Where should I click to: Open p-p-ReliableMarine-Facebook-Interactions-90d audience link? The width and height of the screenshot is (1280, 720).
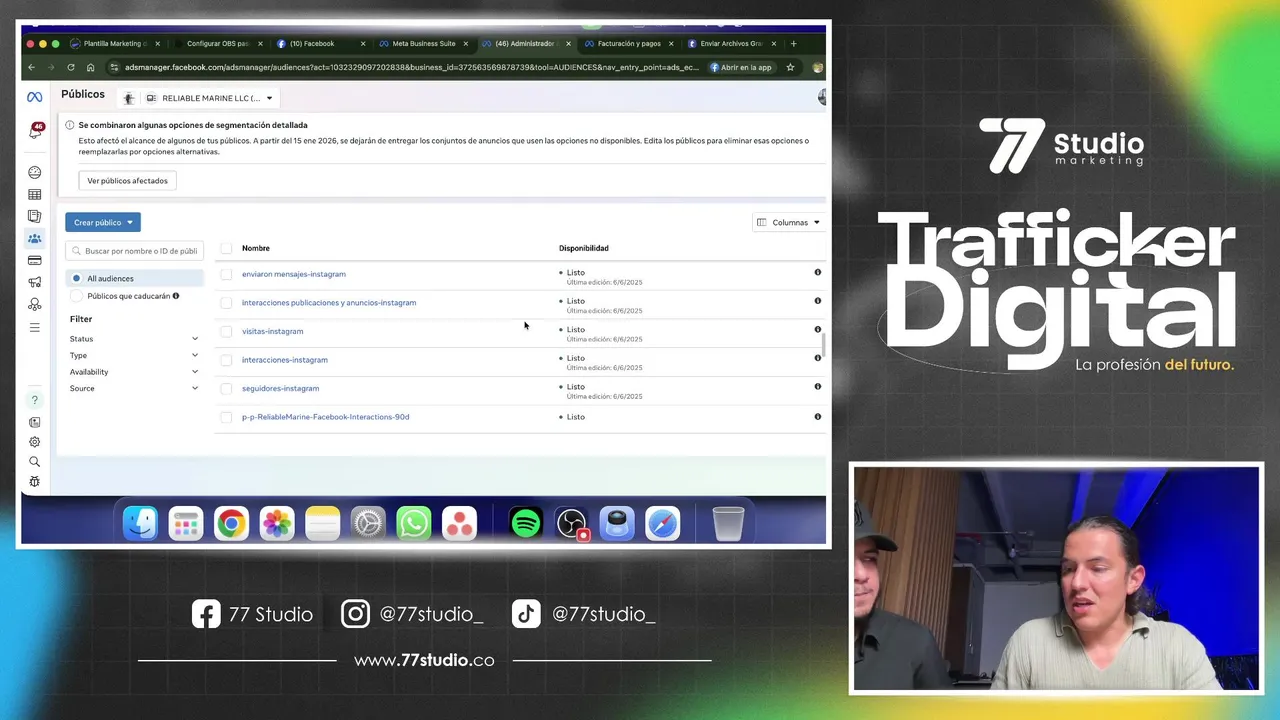tap(325, 417)
